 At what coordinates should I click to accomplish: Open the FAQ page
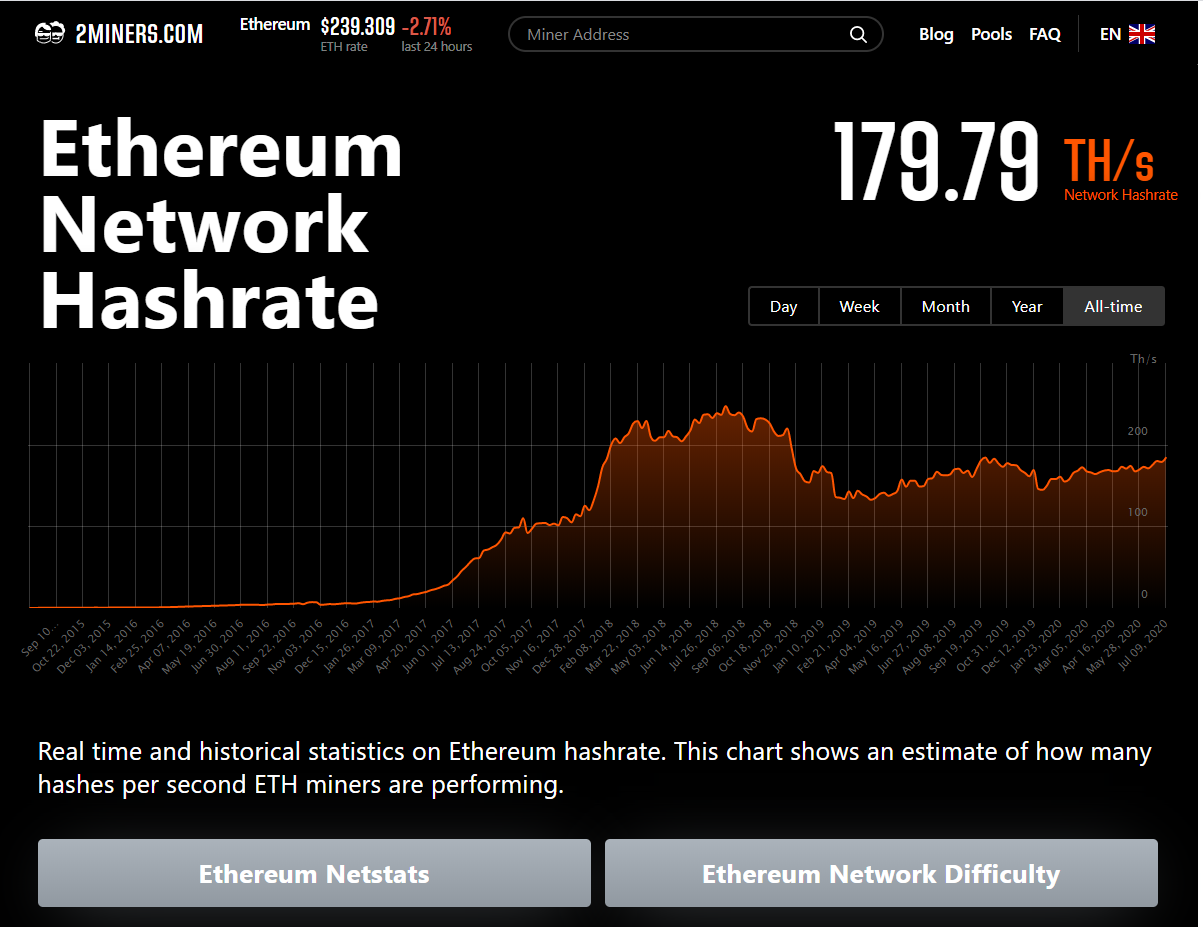pos(1045,34)
